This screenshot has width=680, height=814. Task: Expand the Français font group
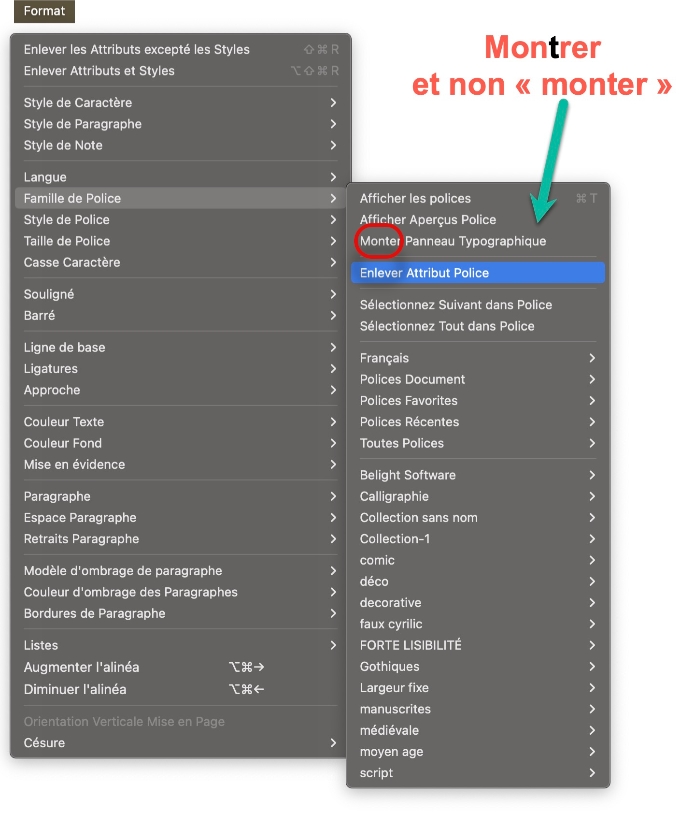pos(478,358)
